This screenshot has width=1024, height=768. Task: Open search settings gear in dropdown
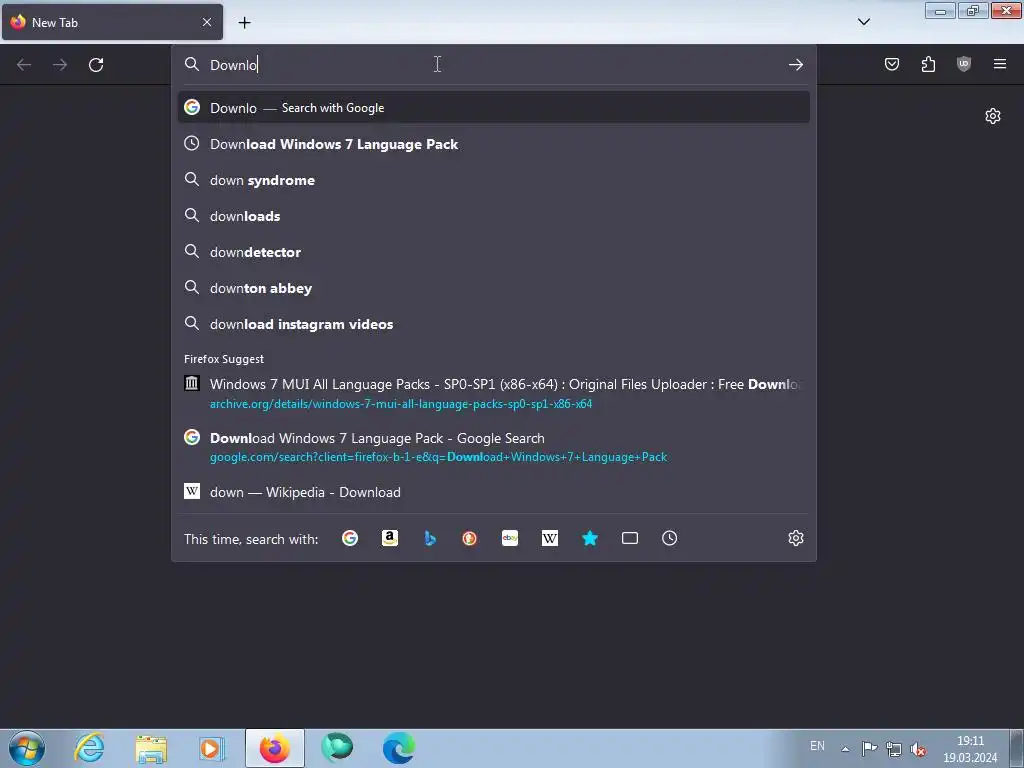point(795,538)
